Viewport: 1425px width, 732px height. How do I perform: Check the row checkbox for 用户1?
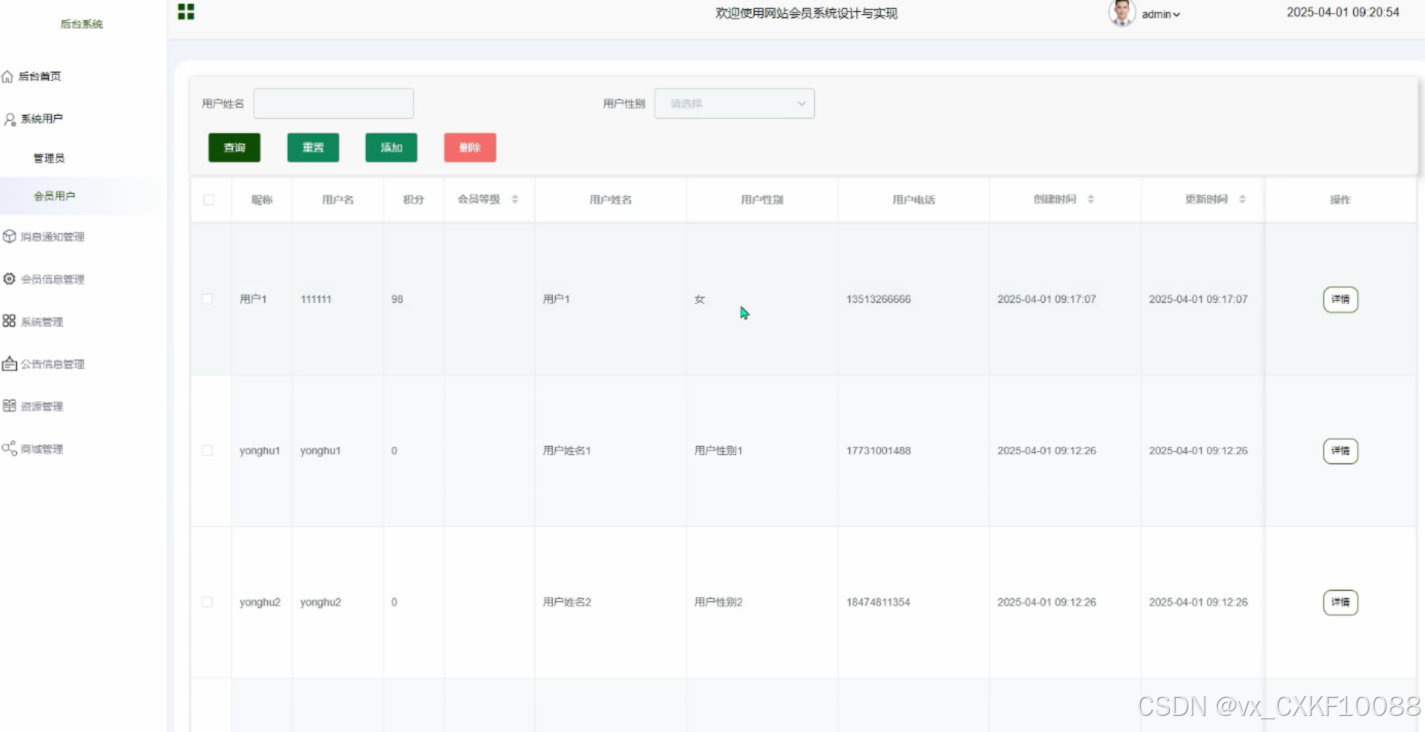tap(208, 299)
